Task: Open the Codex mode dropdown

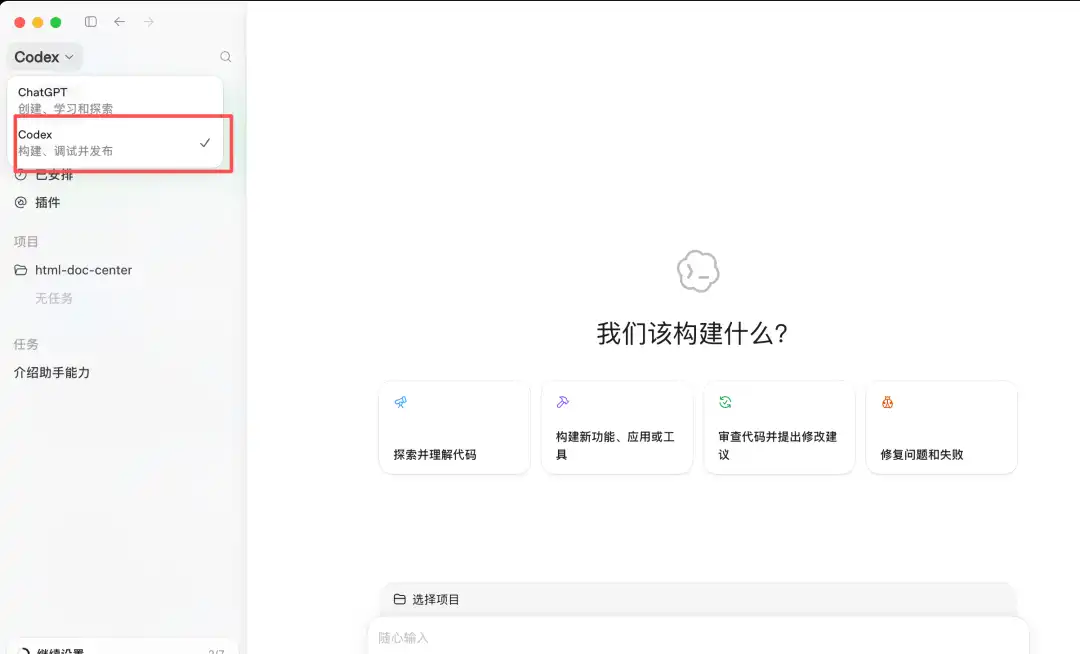Action: click(44, 57)
